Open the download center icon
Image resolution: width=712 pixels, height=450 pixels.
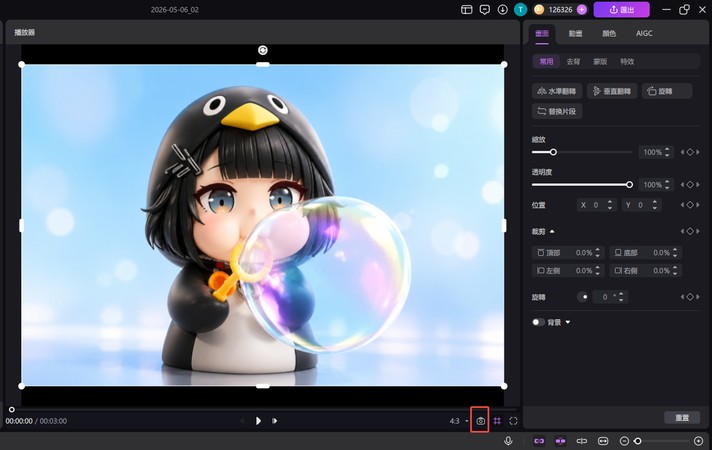pos(502,10)
